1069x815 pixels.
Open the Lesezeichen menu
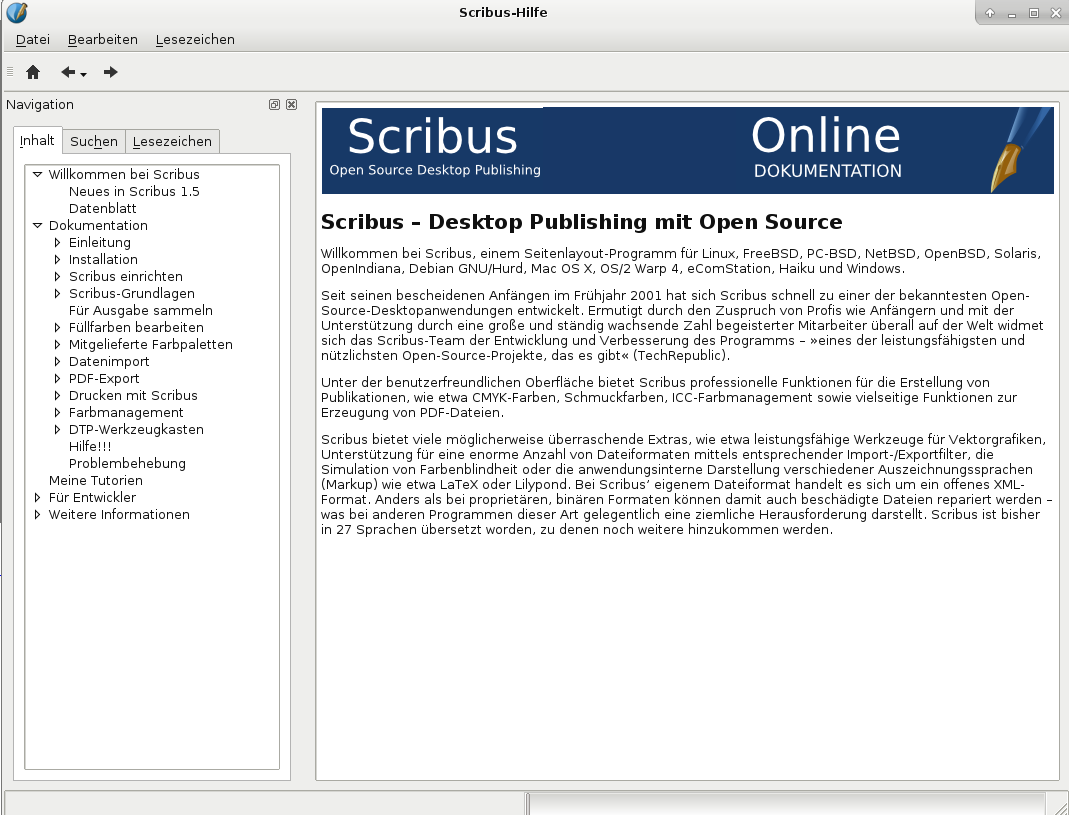[195, 40]
